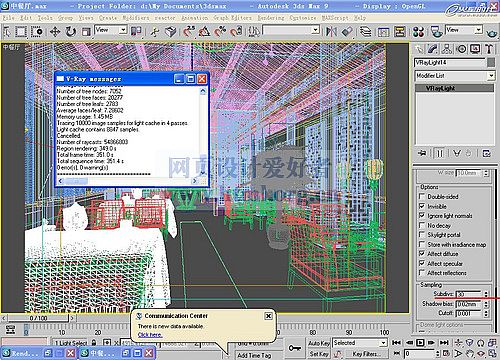The height and width of the screenshot is (360, 500).
Task: Click the Arc Rotate navigation icon
Action: [x=481, y=353]
